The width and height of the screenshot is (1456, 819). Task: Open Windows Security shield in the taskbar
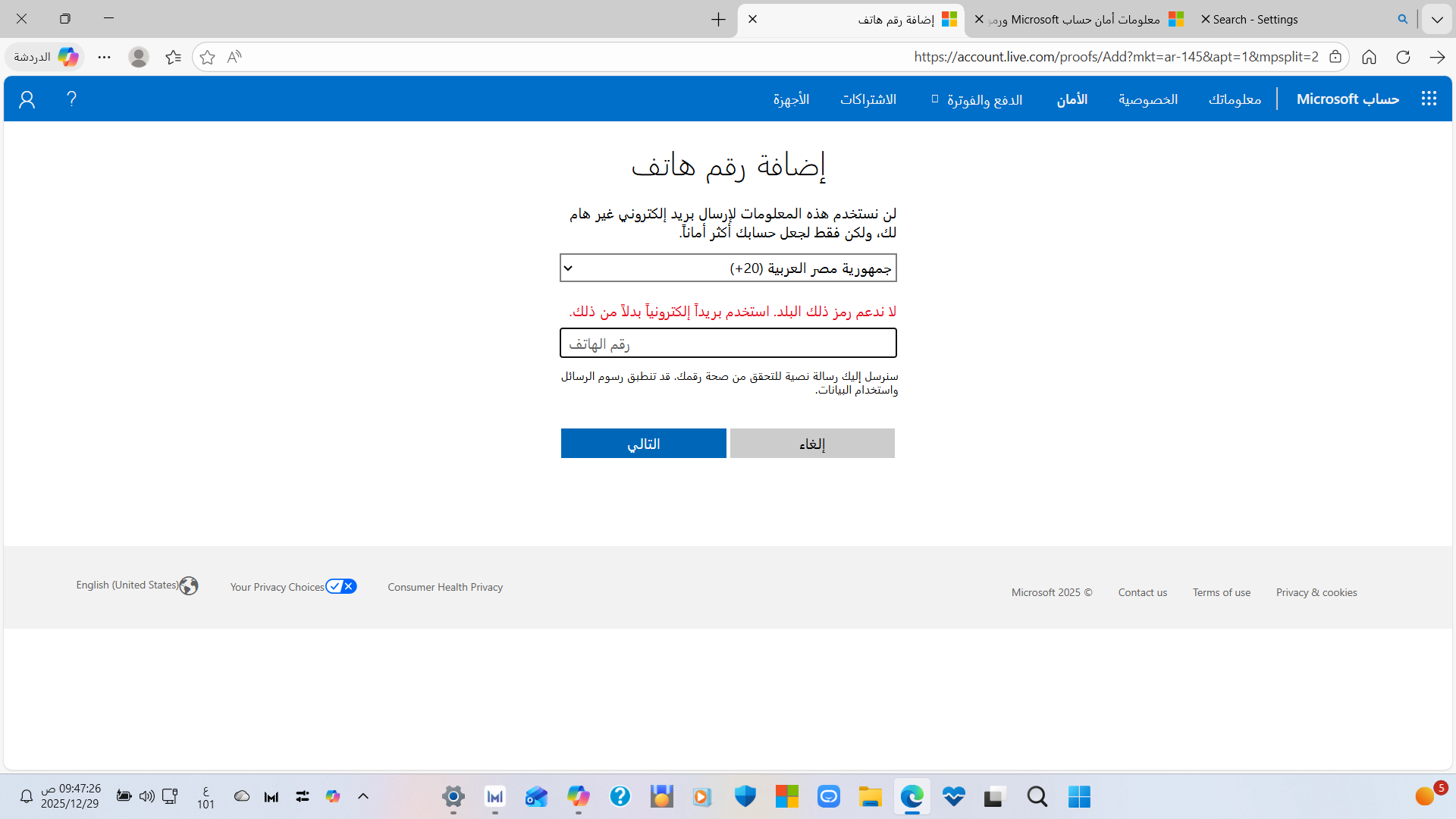click(x=745, y=796)
